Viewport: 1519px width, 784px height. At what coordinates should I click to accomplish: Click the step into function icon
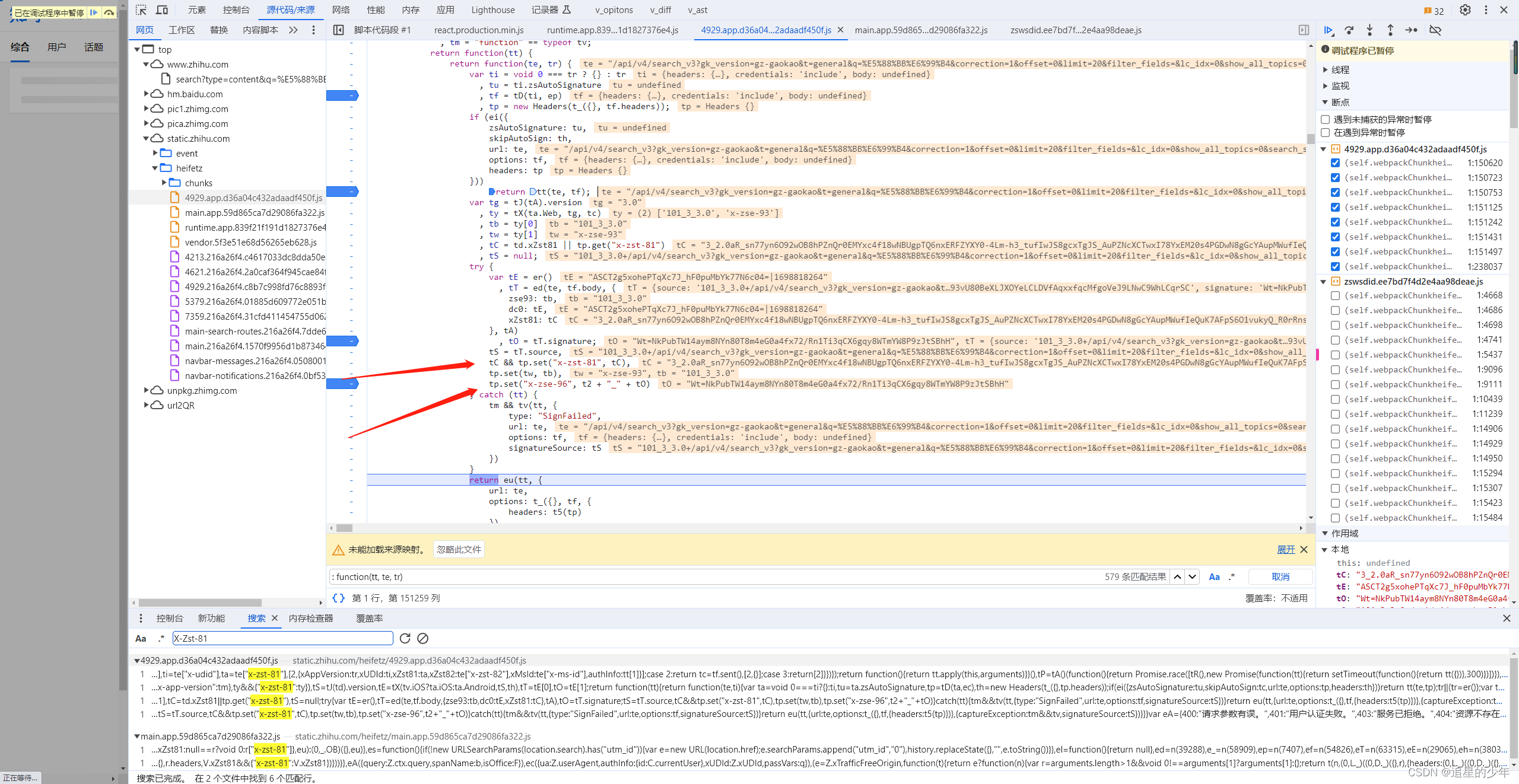tap(1369, 30)
